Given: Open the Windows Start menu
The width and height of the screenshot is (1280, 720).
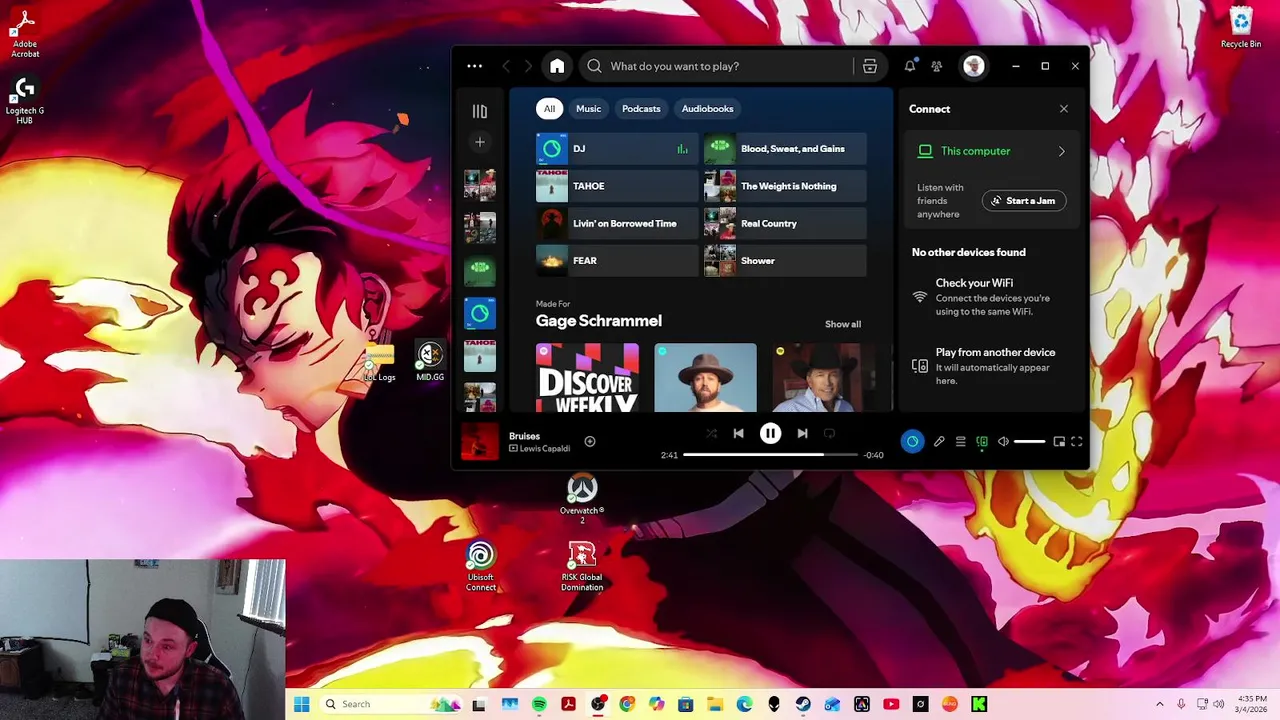Looking at the screenshot, I should (x=301, y=704).
